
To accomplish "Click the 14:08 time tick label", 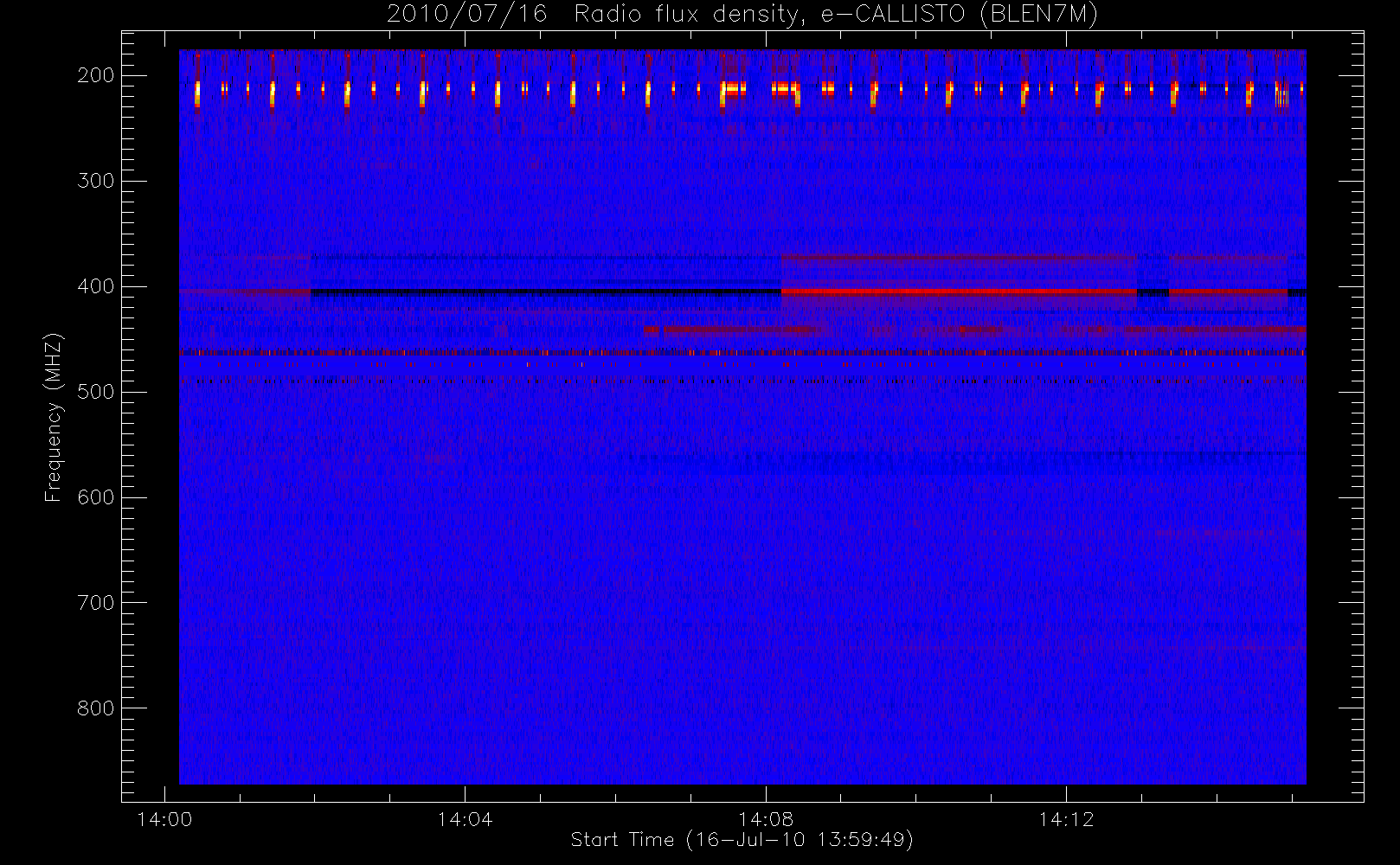I will [x=766, y=819].
